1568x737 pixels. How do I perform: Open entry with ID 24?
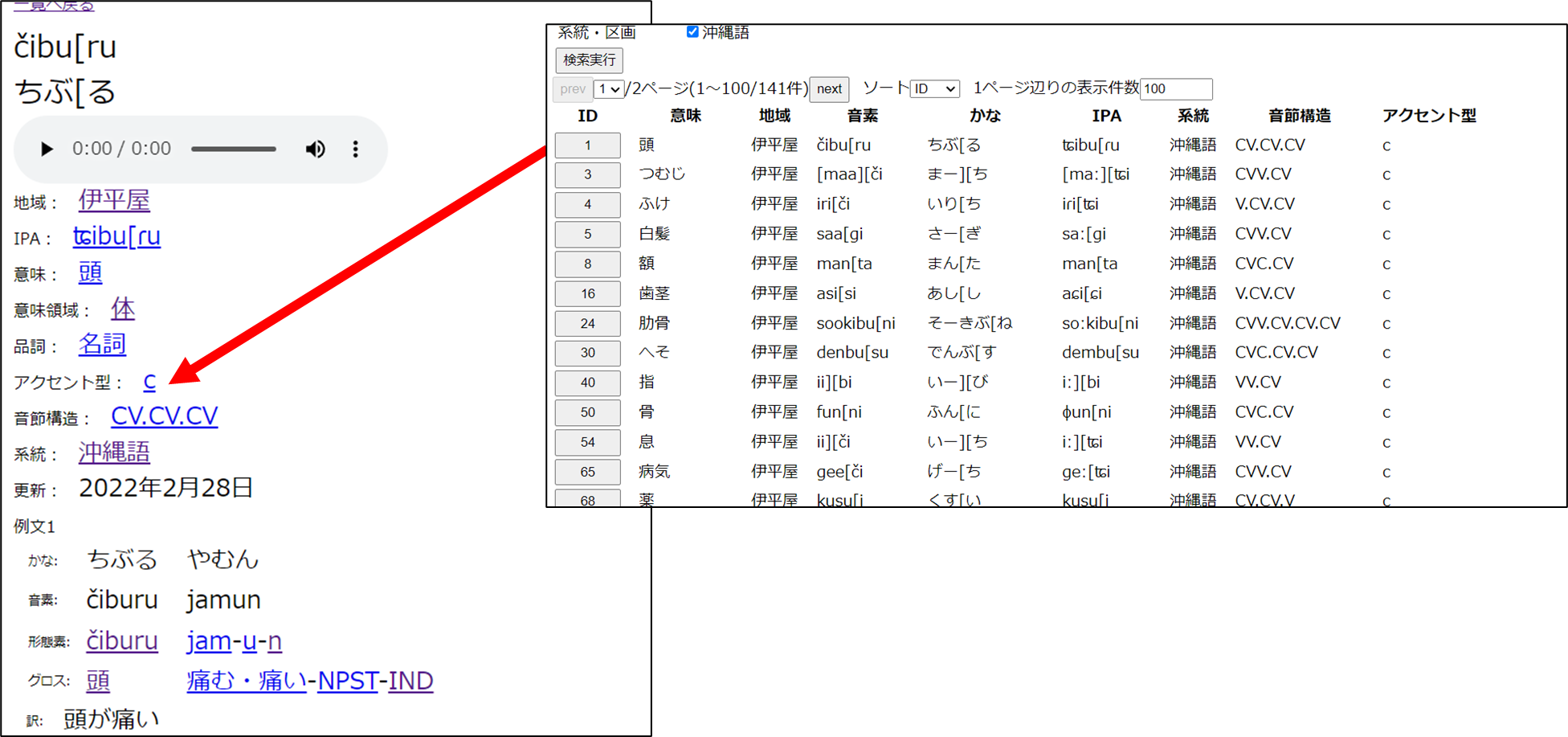587,324
